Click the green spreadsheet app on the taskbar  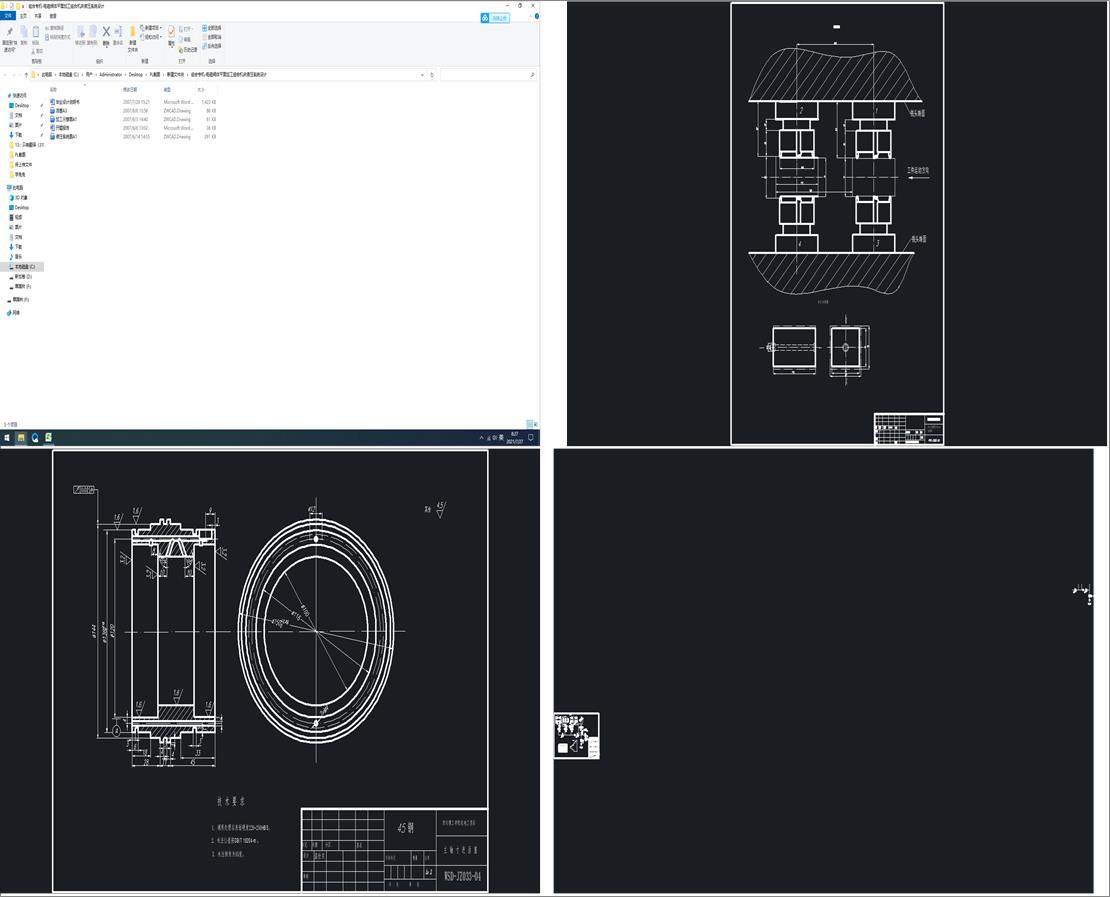click(x=49, y=438)
